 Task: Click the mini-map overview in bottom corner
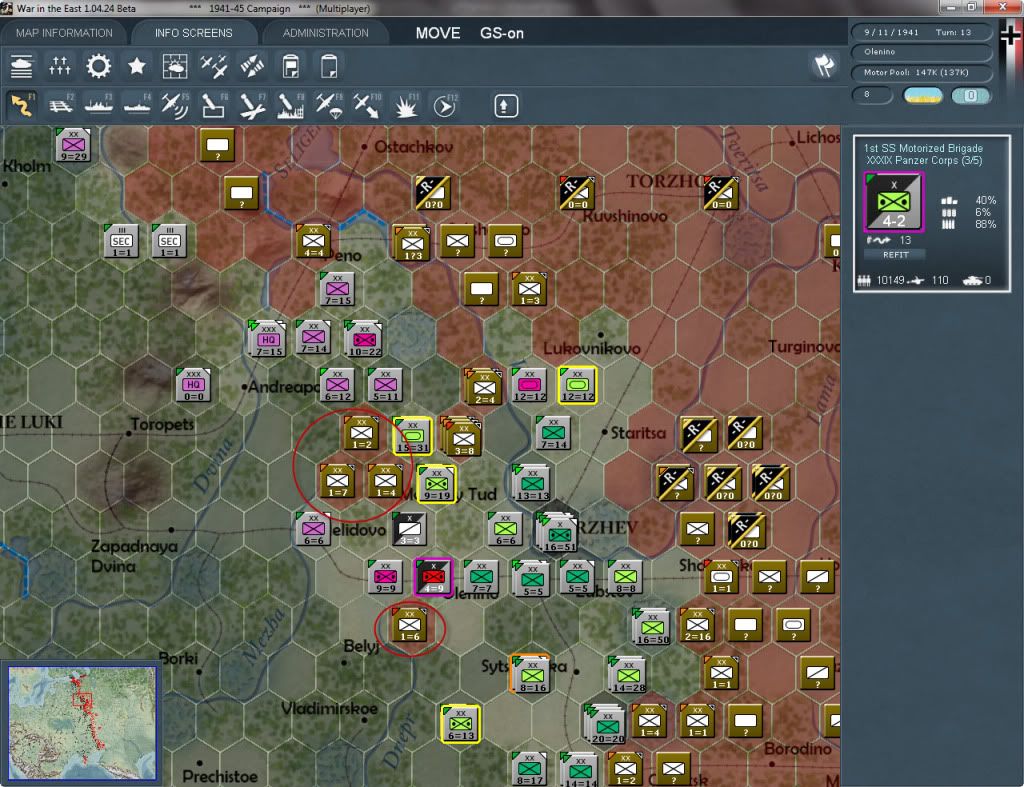tap(82, 722)
